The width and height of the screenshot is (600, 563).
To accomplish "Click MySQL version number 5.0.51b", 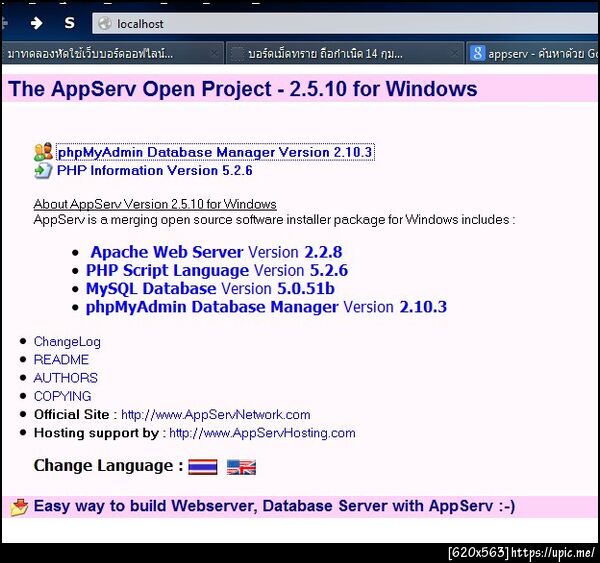I will [x=306, y=289].
